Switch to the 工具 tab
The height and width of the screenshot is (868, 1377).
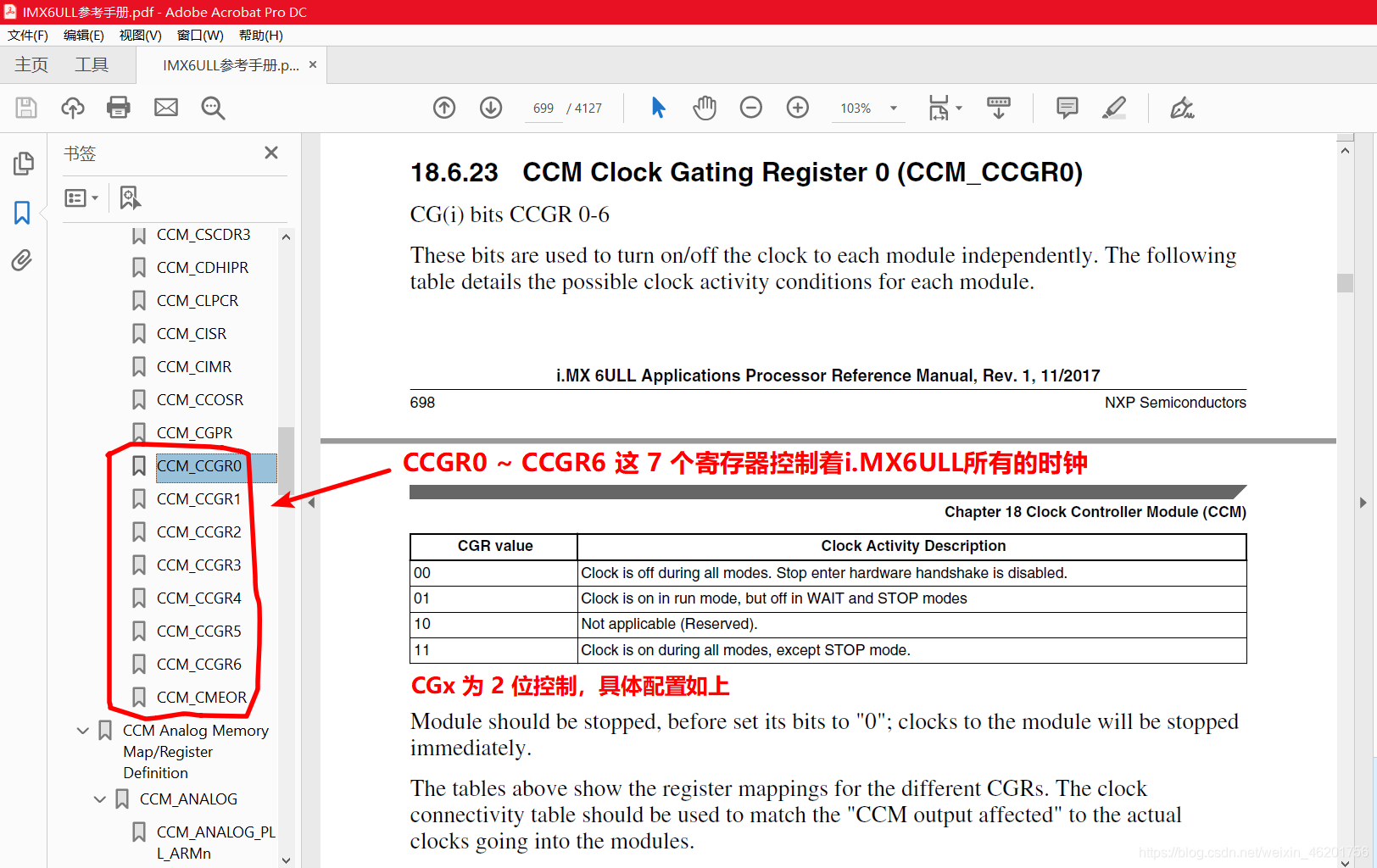click(92, 65)
